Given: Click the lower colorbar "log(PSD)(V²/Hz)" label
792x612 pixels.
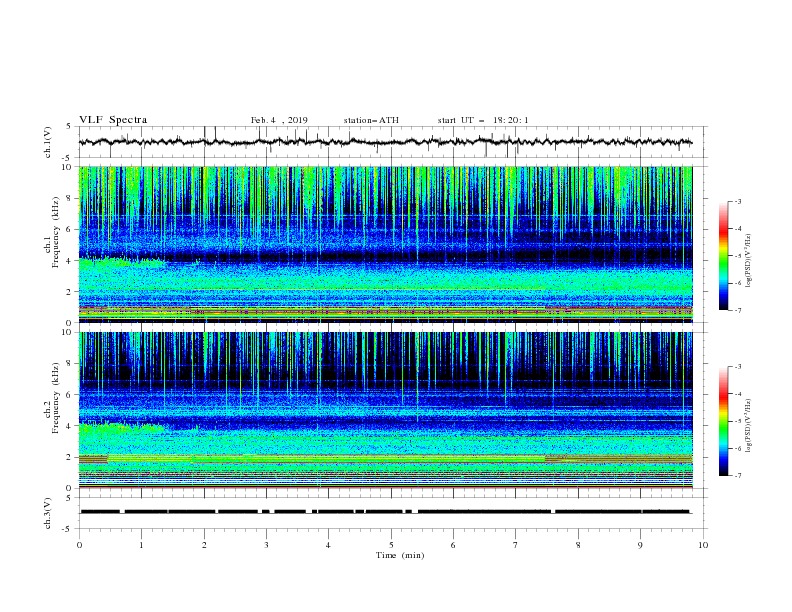Looking at the screenshot, I should [x=749, y=426].
